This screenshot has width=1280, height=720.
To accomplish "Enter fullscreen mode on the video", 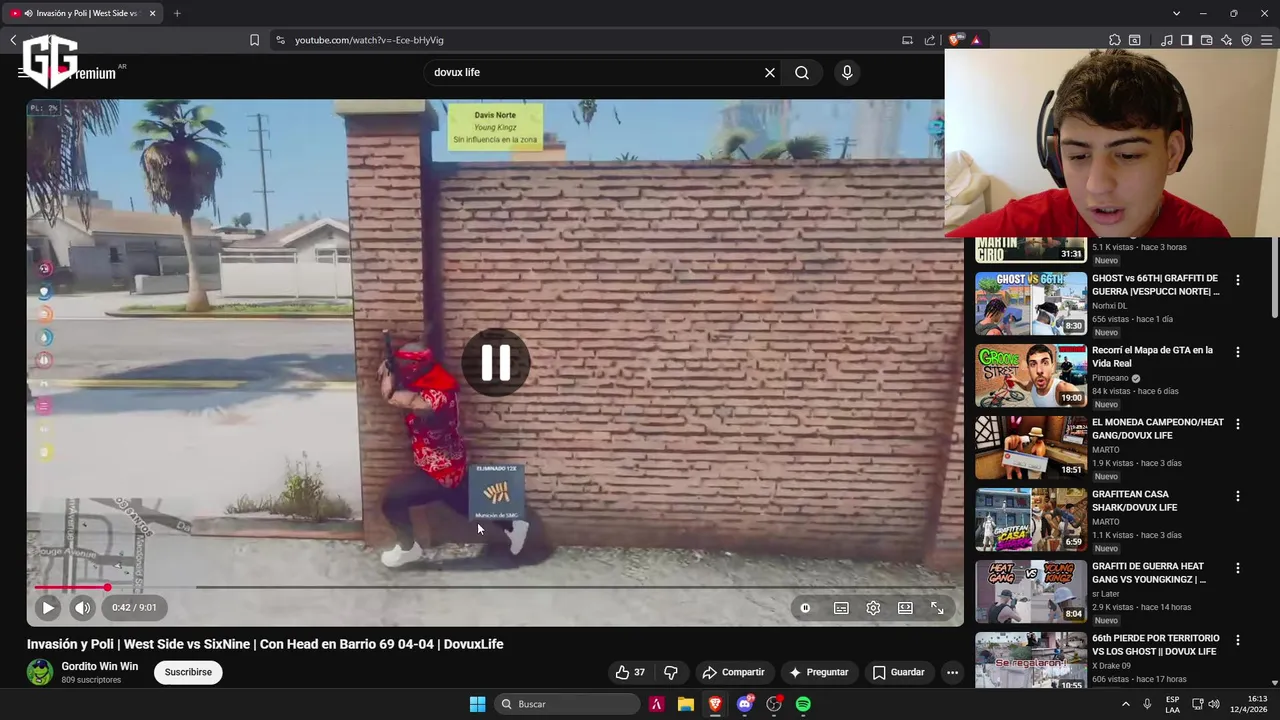I will pos(937,607).
